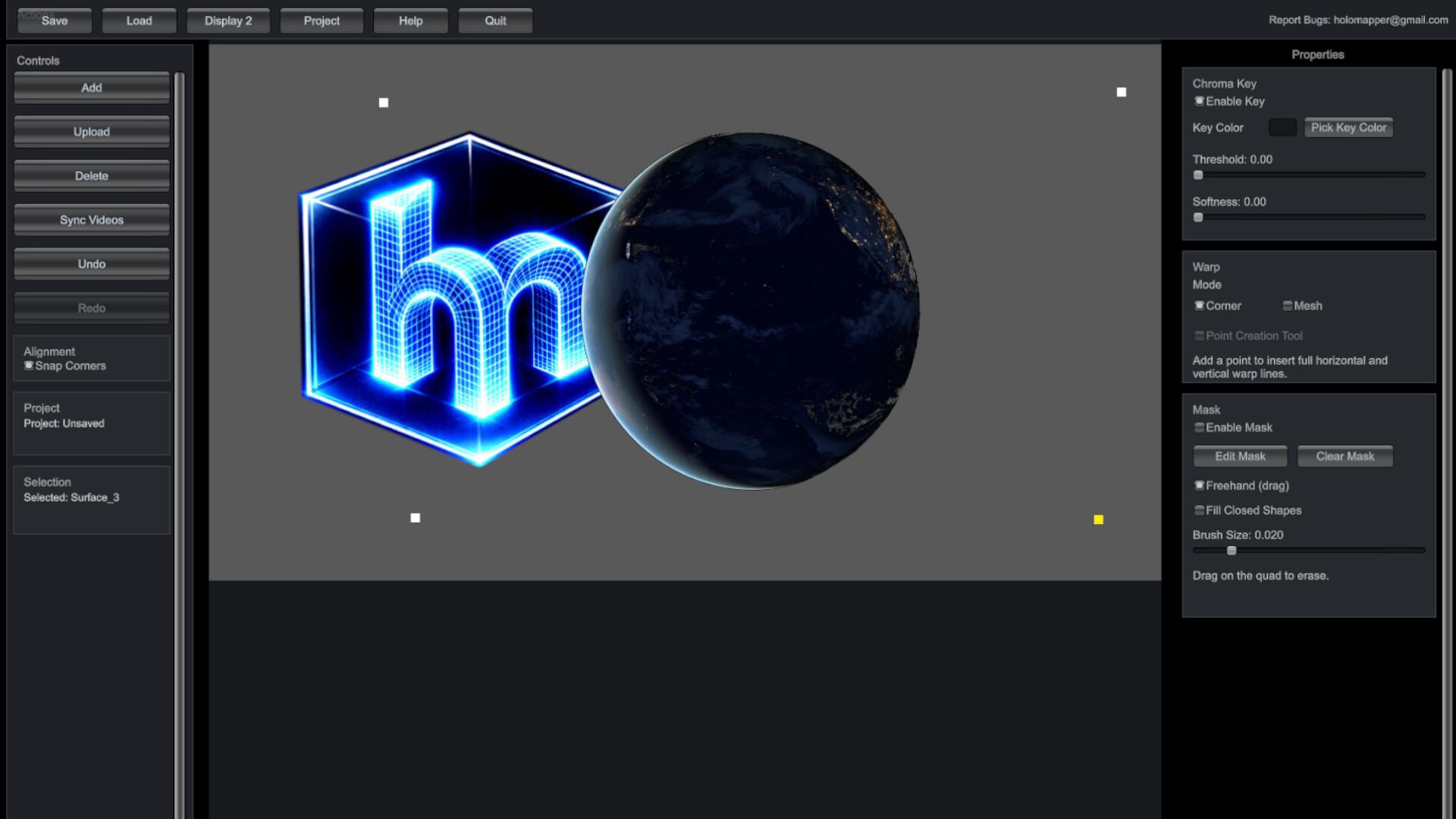Click the Key Color swatch

pos(1282,127)
